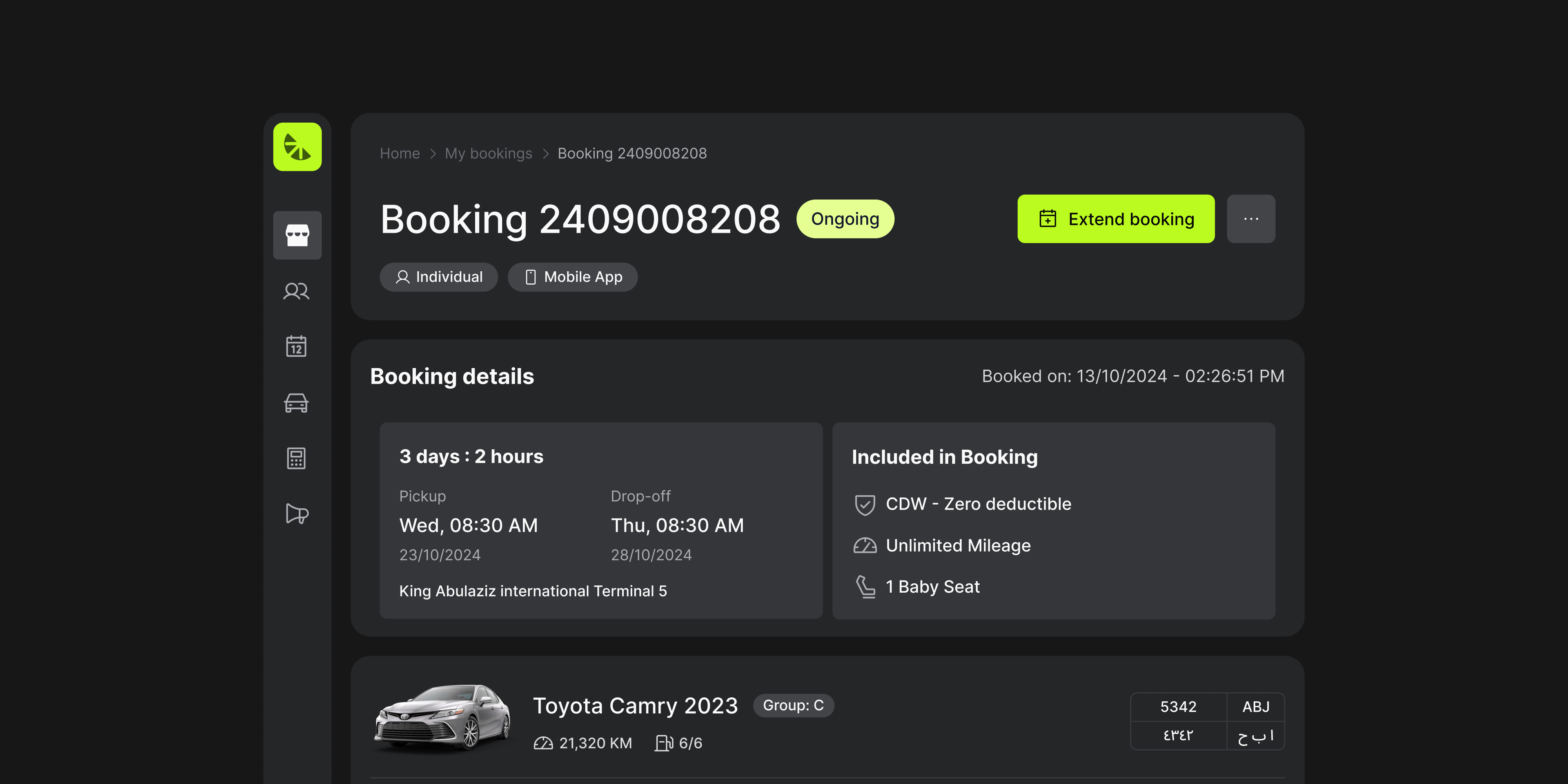Image resolution: width=1568 pixels, height=784 pixels.
Task: Open the storefront sidebar icon
Action: [x=297, y=235]
